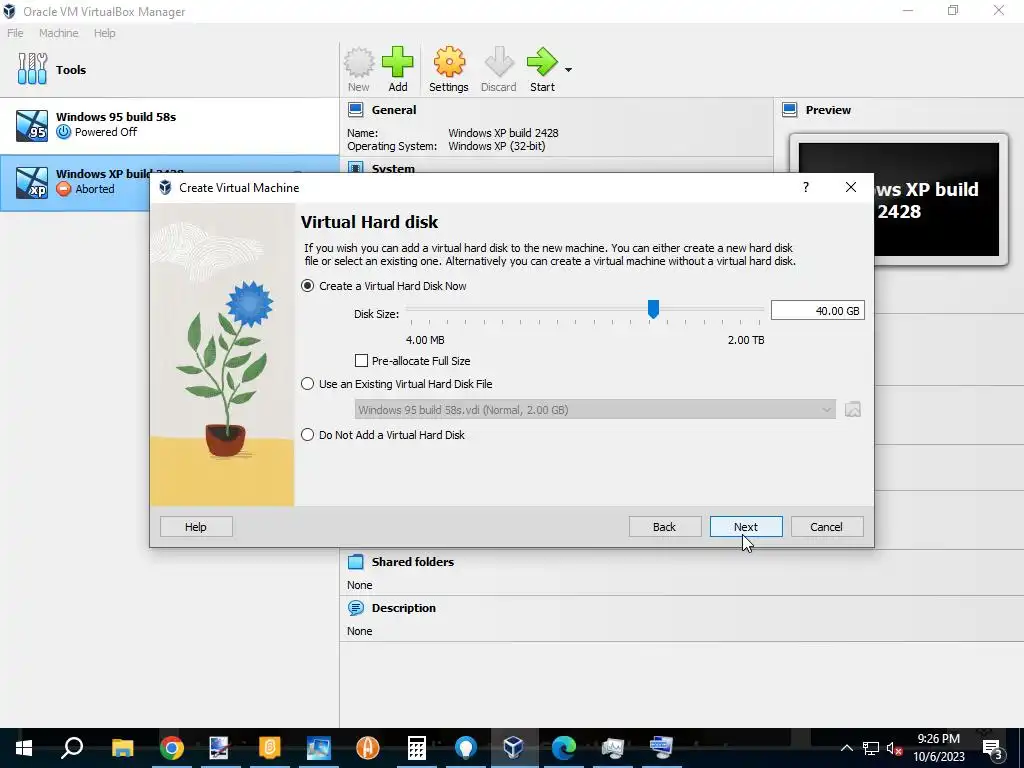Click the muted volume tray icon
Image resolution: width=1024 pixels, height=768 pixels.
[x=894, y=748]
